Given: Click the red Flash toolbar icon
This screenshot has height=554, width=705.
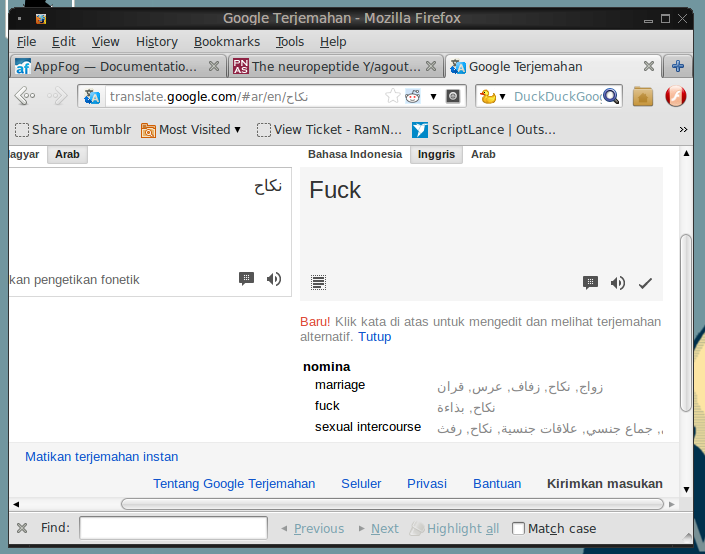Looking at the screenshot, I should (676, 96).
